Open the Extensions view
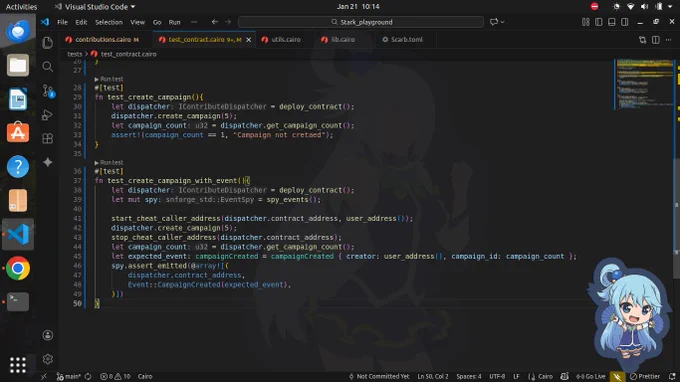This screenshot has height=382, width=680. click(48, 138)
